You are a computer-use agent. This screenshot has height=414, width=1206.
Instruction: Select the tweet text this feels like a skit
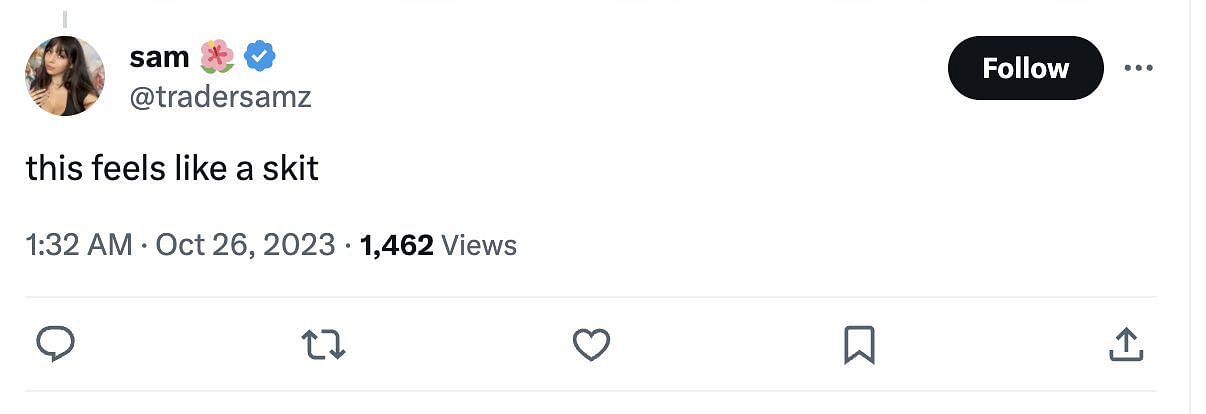point(172,168)
